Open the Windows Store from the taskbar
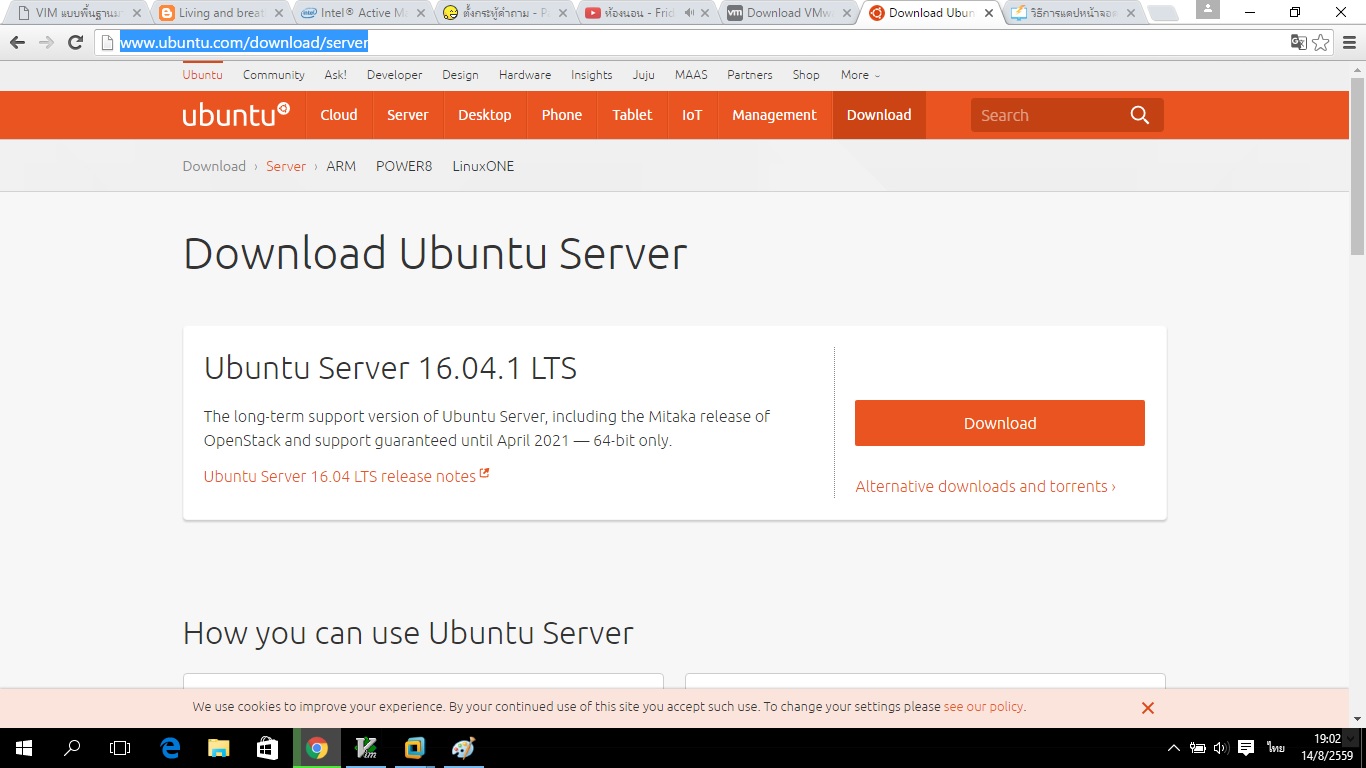1366x768 pixels. (267, 748)
